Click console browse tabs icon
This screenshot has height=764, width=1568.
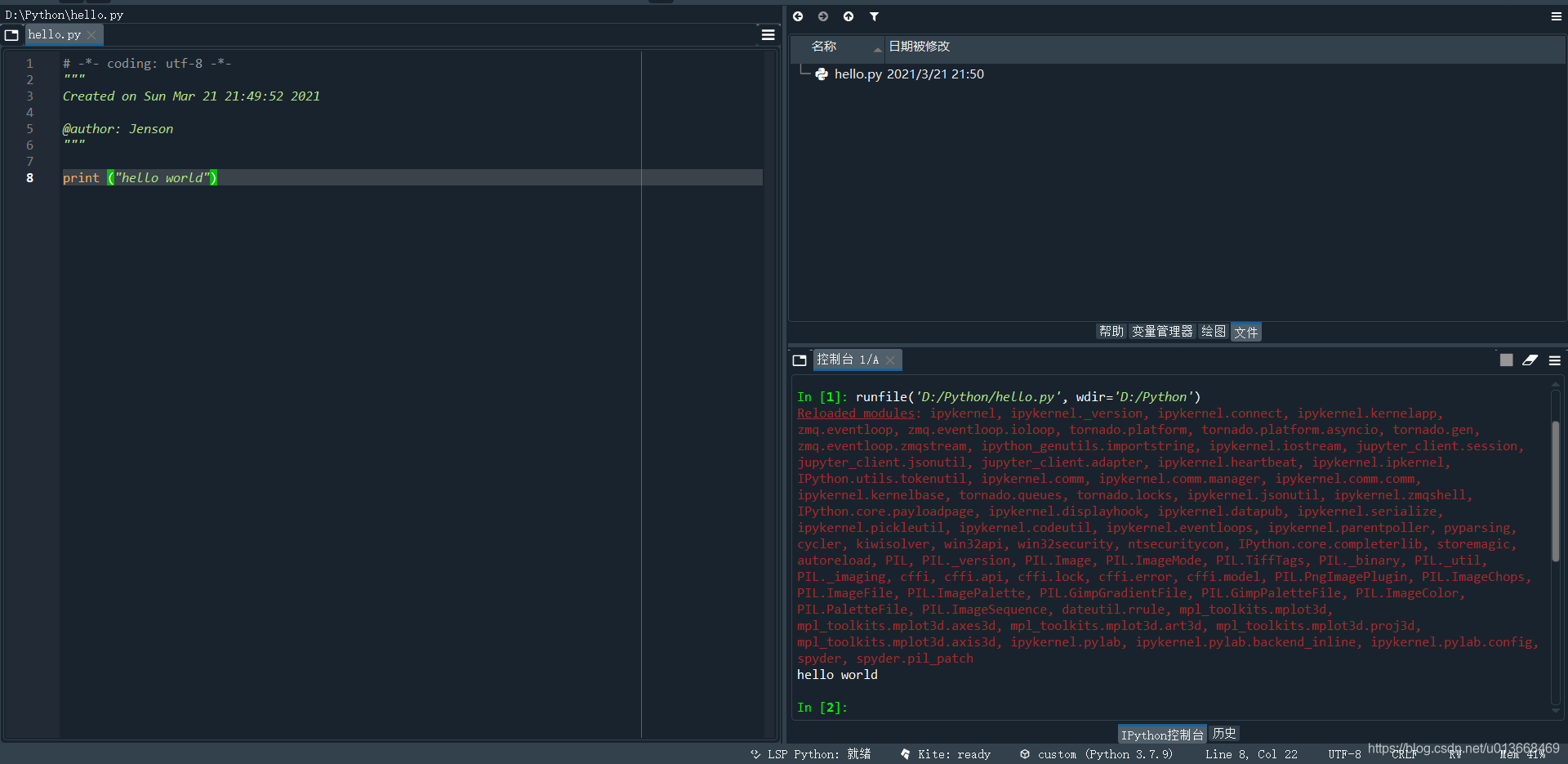coord(800,360)
